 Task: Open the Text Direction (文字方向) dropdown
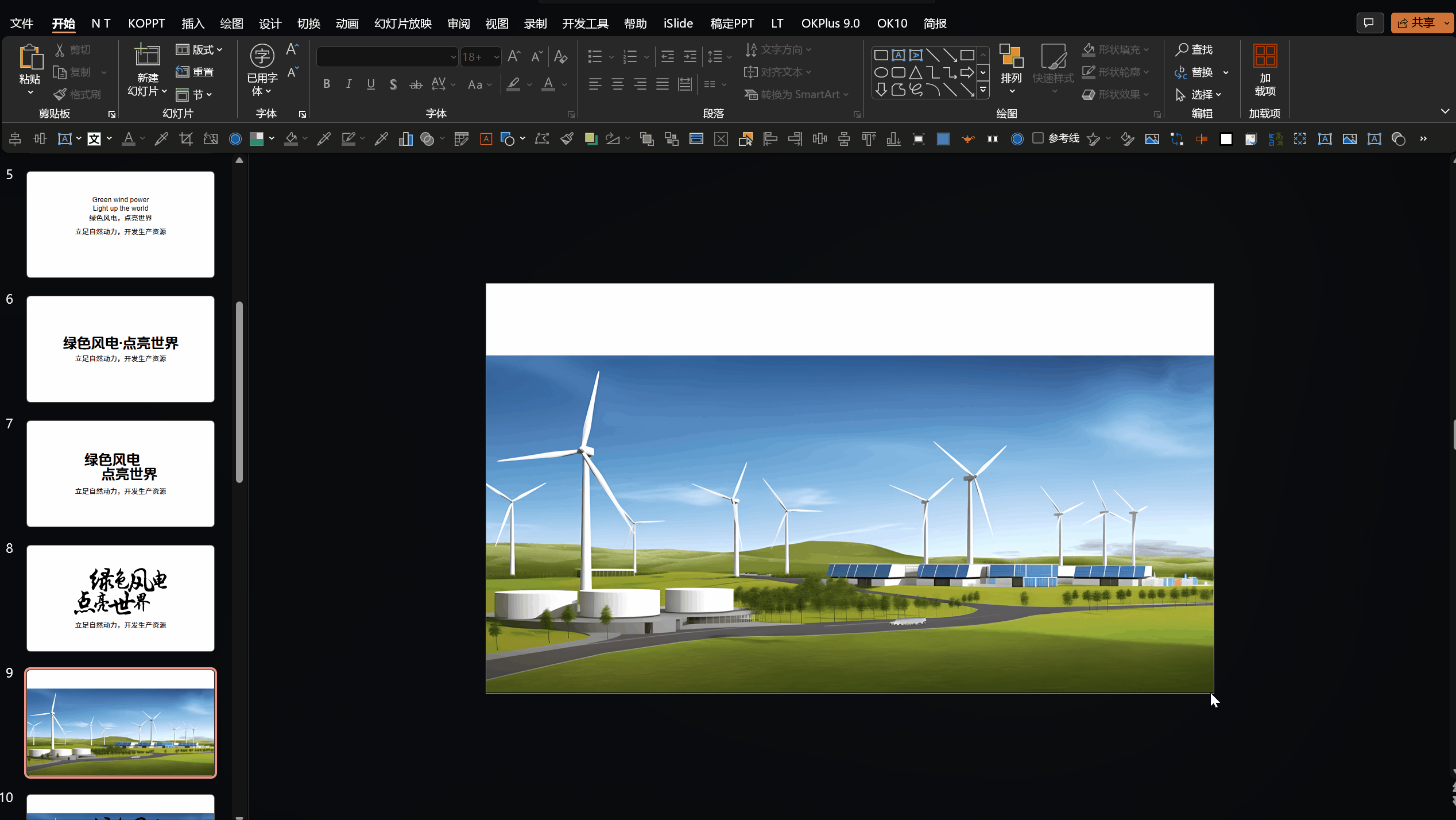(x=777, y=49)
